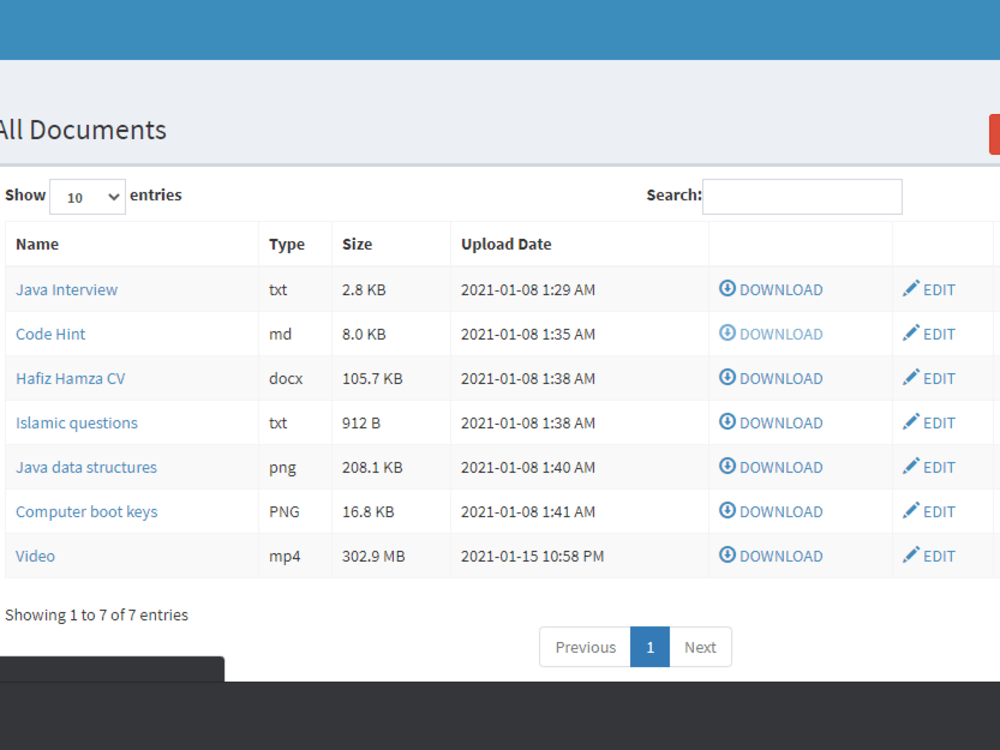Click download icon for Java Interview
This screenshot has height=750, width=1000.
[x=727, y=288]
